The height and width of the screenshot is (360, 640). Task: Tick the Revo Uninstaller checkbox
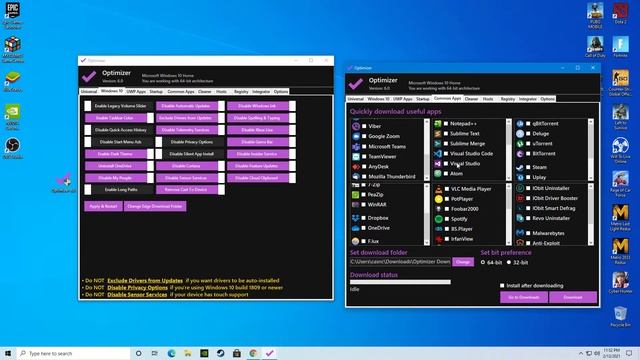(x=528, y=218)
